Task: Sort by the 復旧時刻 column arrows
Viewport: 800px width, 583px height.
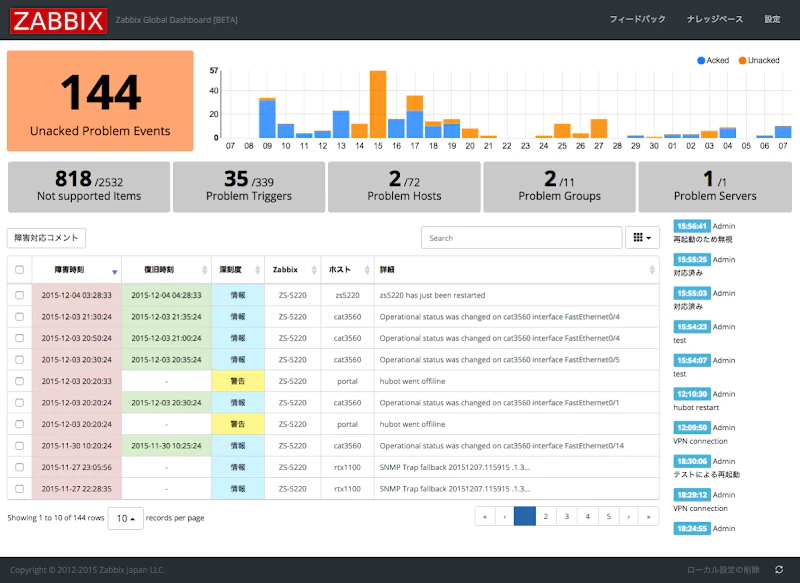Action: [205, 270]
